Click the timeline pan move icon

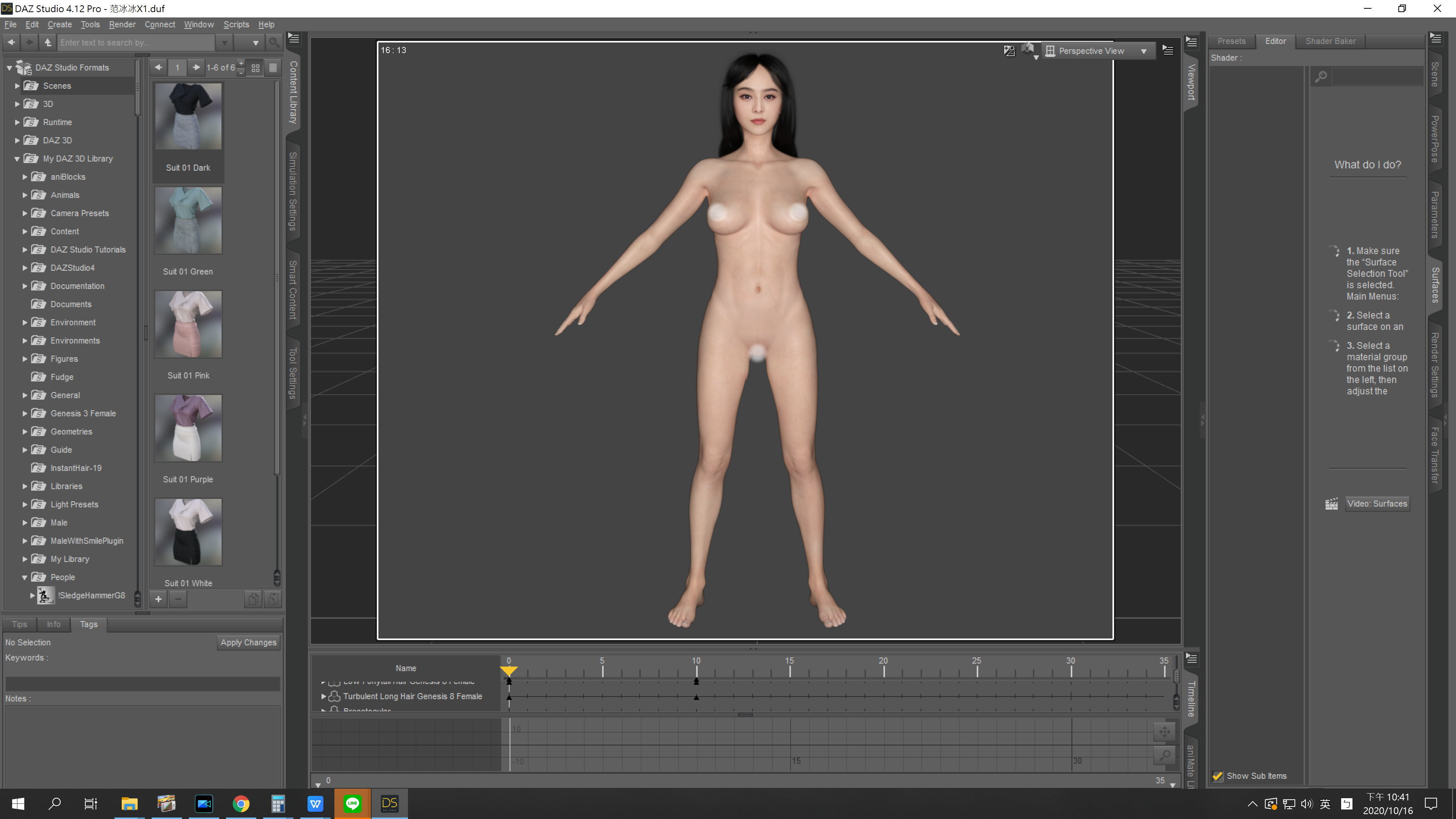[x=1165, y=732]
